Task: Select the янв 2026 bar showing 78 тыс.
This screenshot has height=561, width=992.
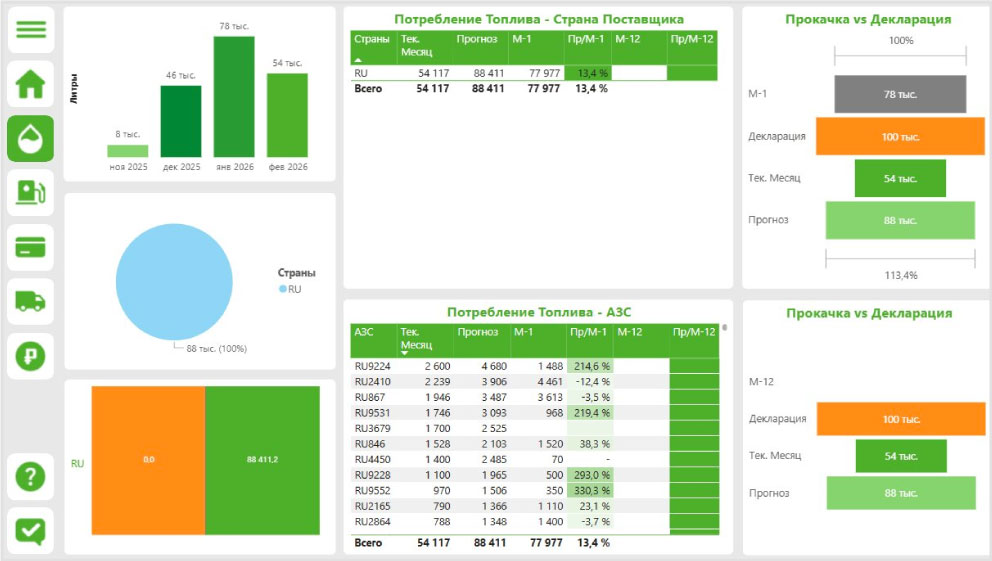Action: pyautogui.click(x=234, y=96)
